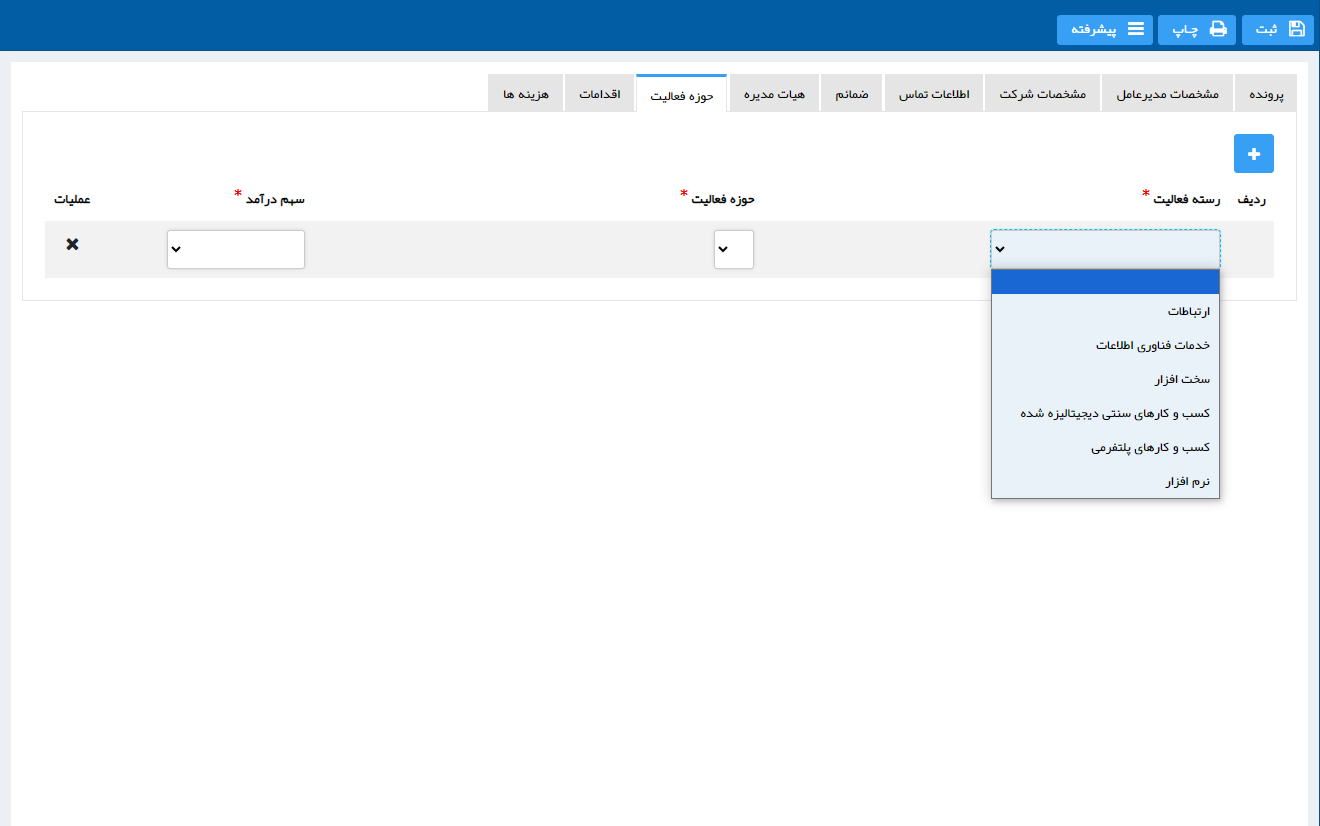The width and height of the screenshot is (1320, 826).
Task: Choose ارتباطات from the dropdown list
Action: click(1105, 311)
